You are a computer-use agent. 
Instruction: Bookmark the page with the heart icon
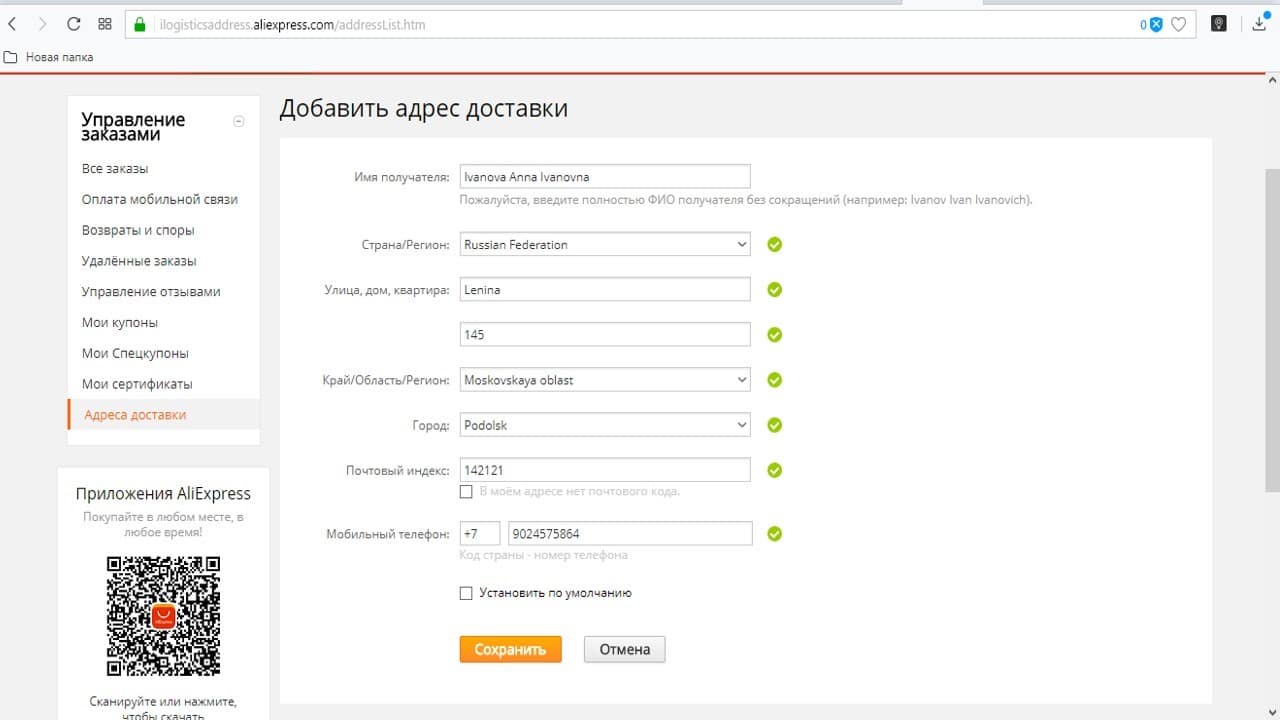[1179, 24]
